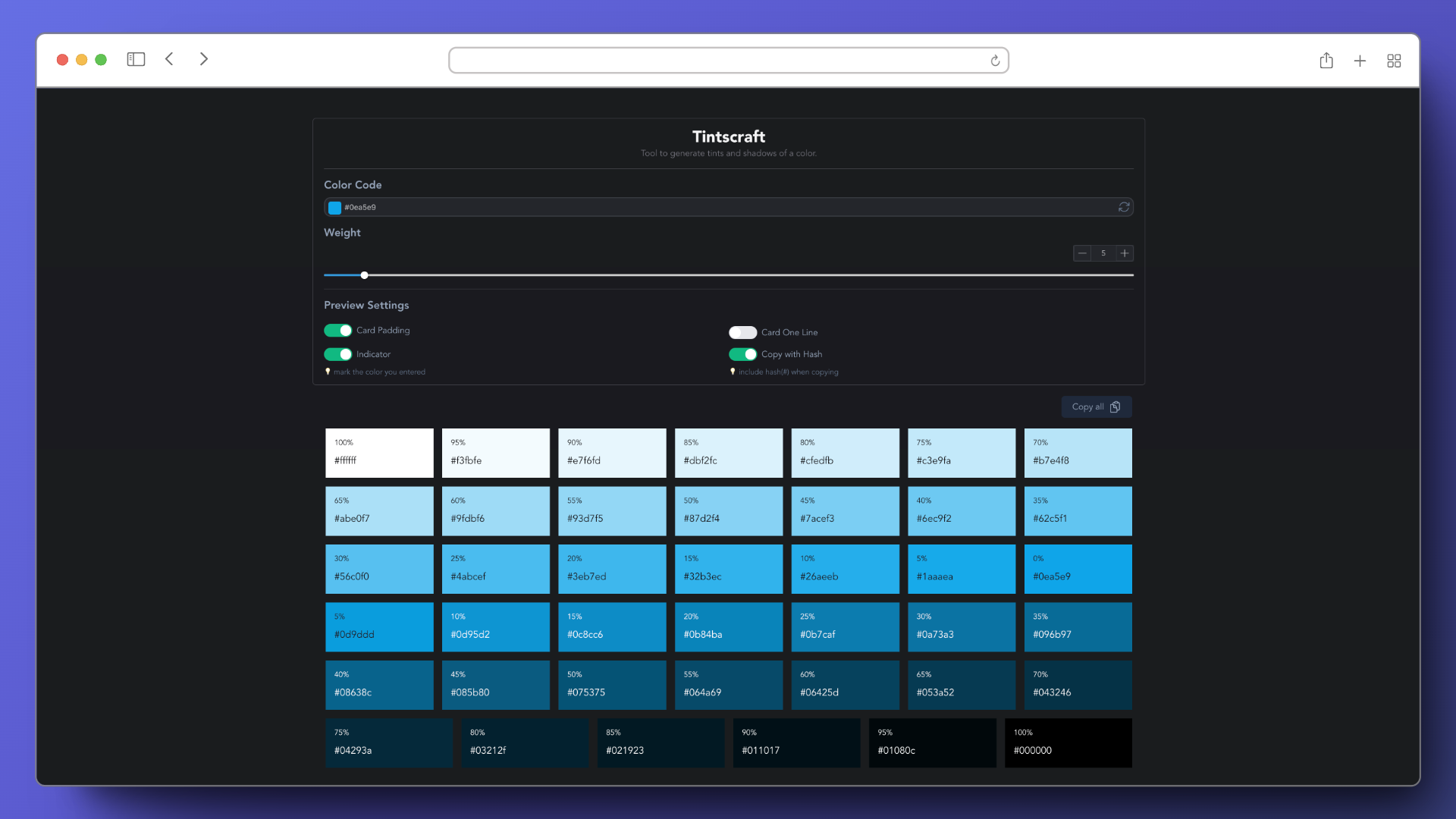Copy the #56c0f0 tint card

[379, 569]
